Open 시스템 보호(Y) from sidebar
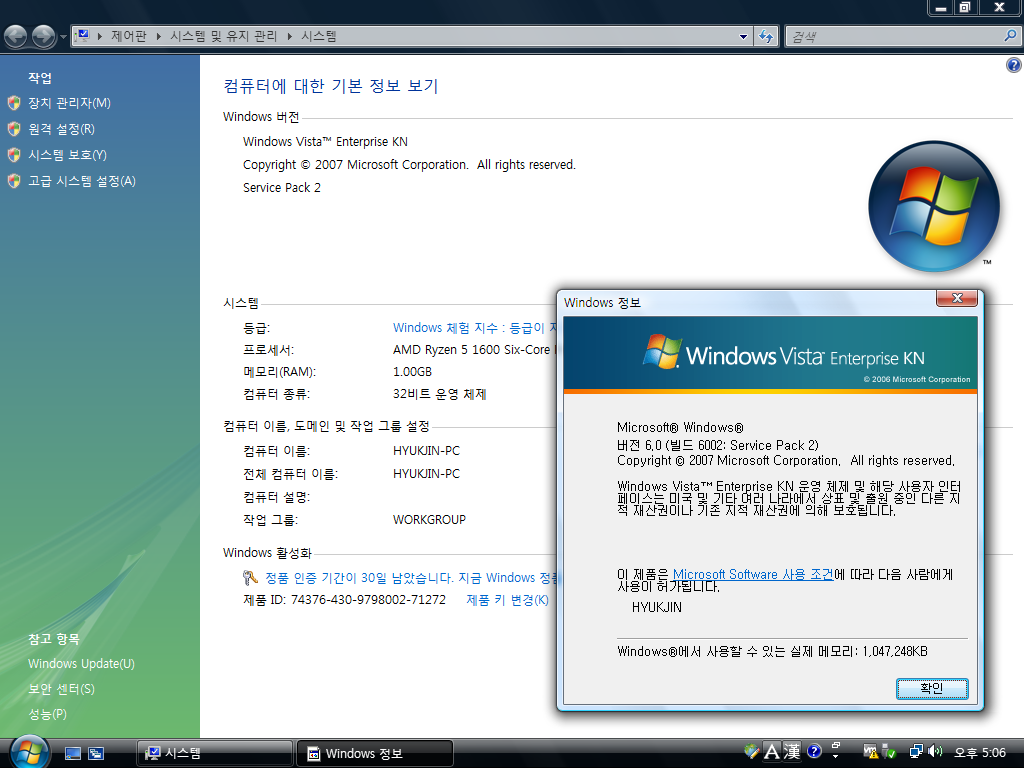 click(67, 155)
